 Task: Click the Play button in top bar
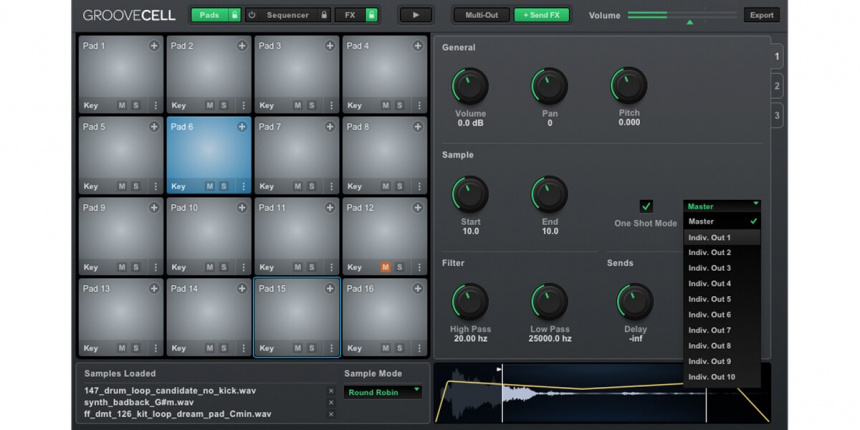click(x=416, y=15)
